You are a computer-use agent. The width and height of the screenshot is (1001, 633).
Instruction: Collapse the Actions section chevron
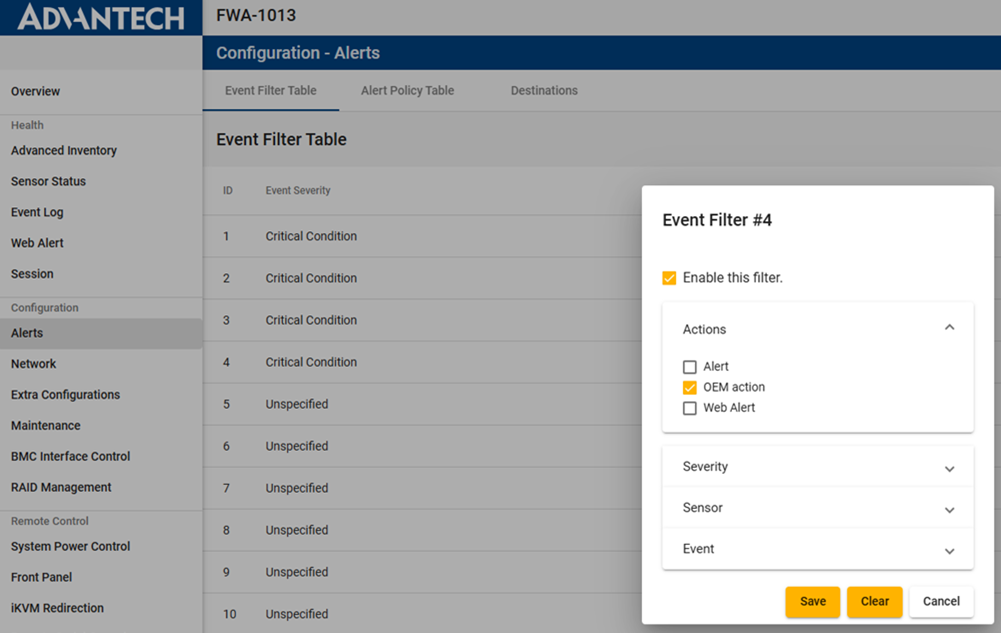tap(949, 328)
